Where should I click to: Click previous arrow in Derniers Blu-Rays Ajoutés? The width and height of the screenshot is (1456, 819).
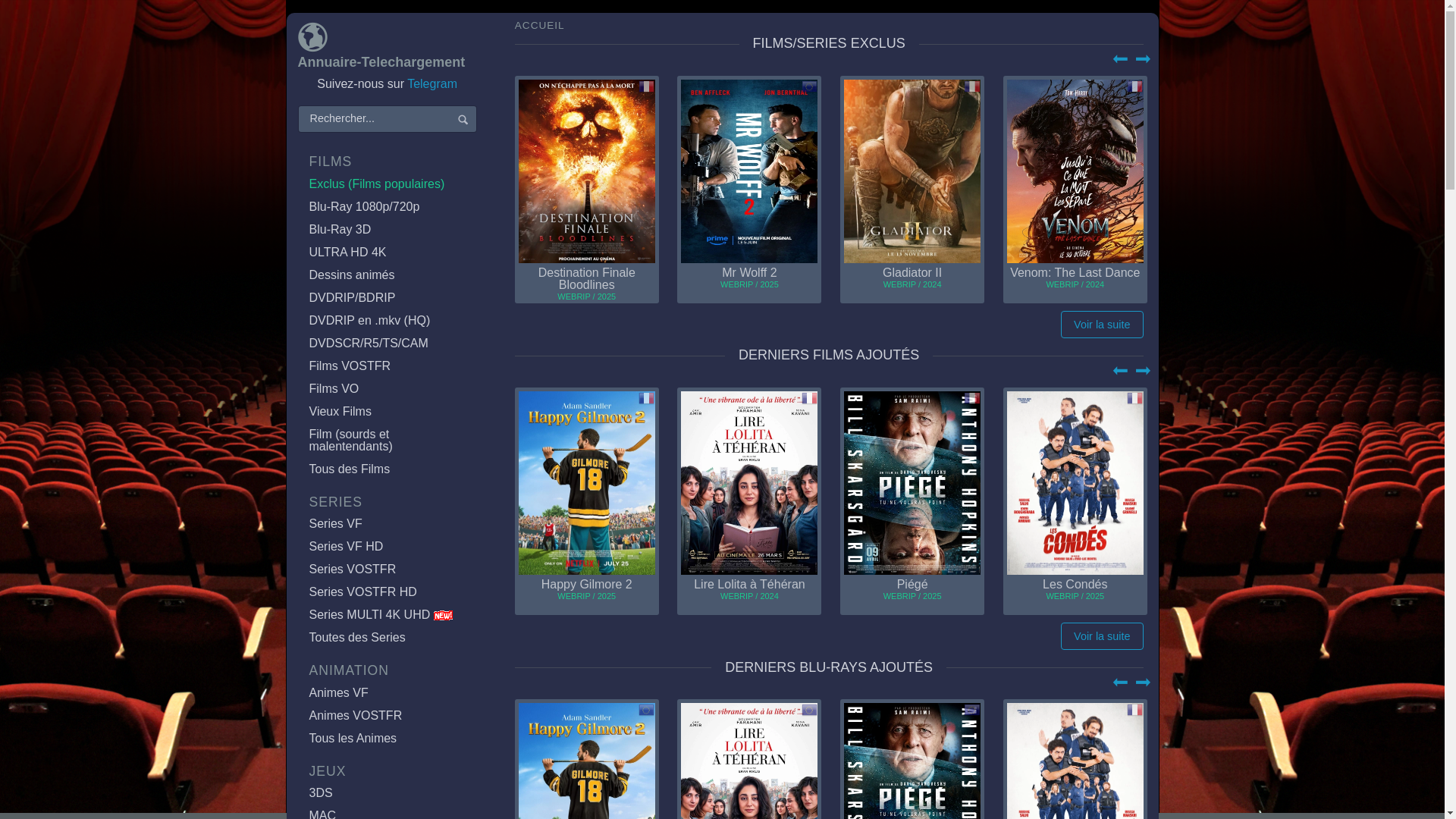(1120, 682)
